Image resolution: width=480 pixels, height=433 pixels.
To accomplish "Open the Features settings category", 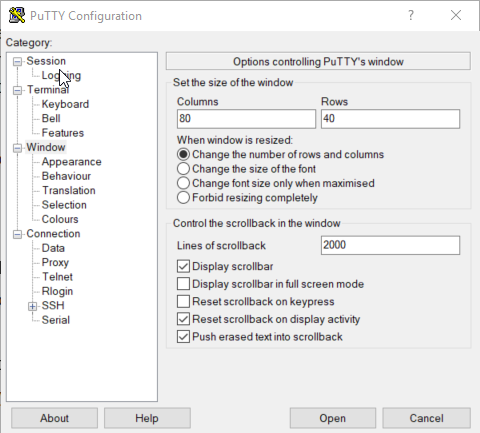I will (63, 133).
